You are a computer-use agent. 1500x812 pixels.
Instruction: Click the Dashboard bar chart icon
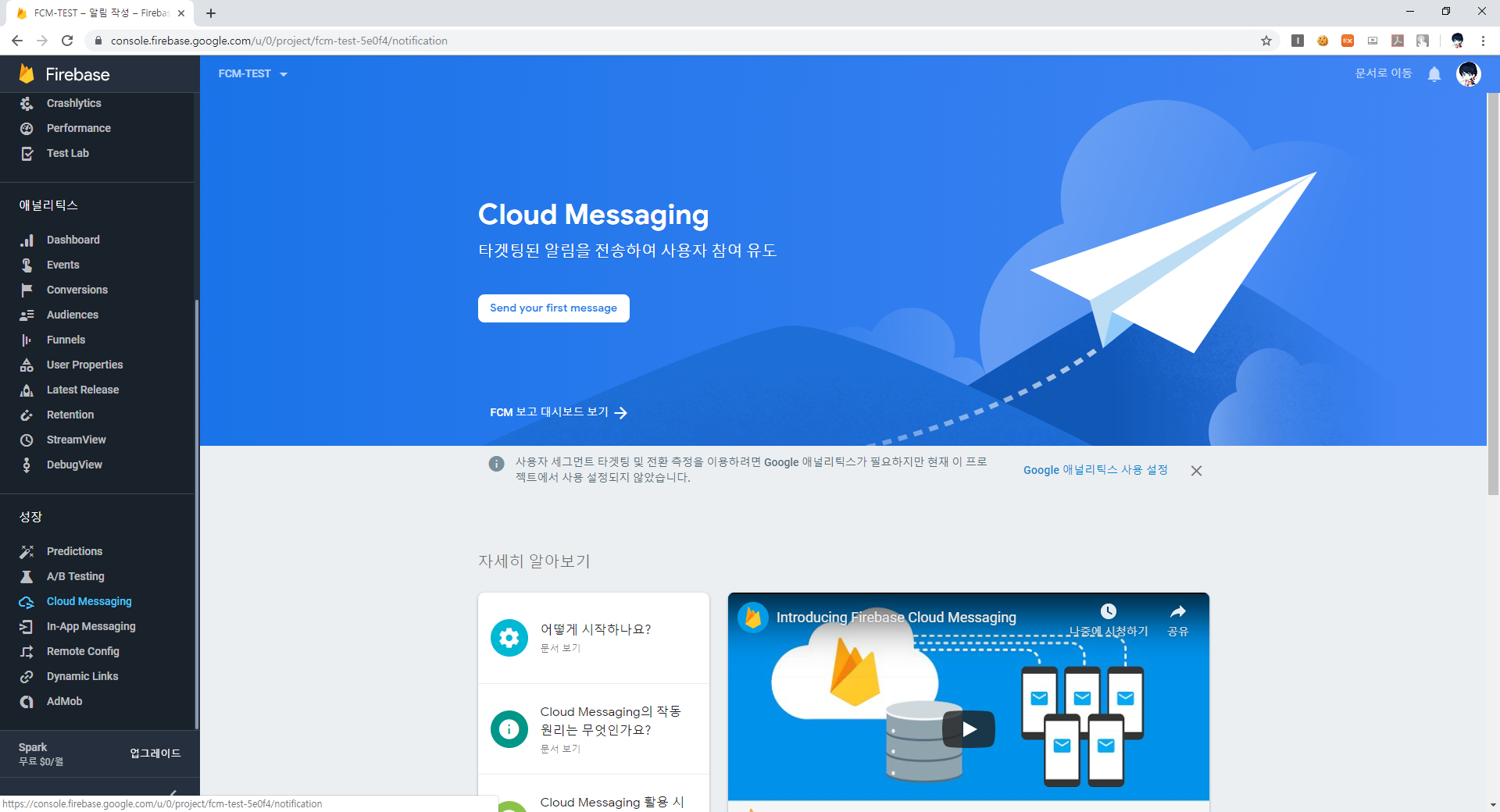pyautogui.click(x=27, y=240)
